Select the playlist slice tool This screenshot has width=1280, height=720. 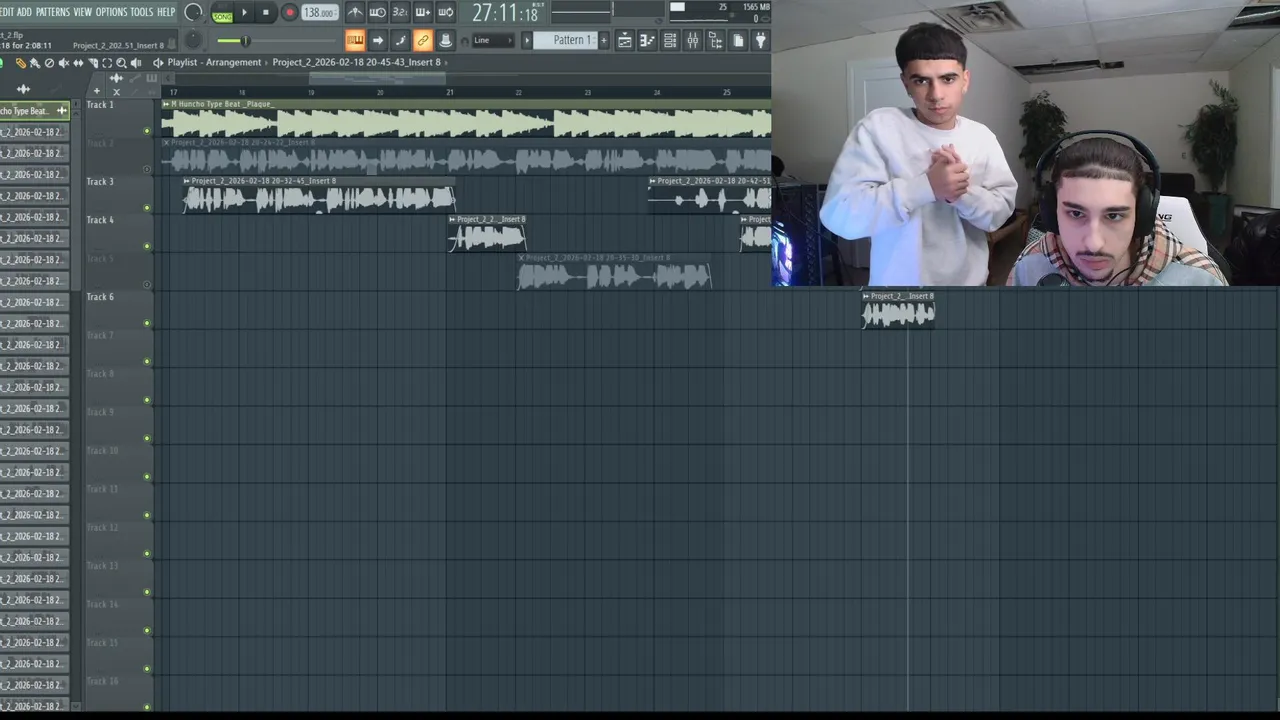(93, 63)
